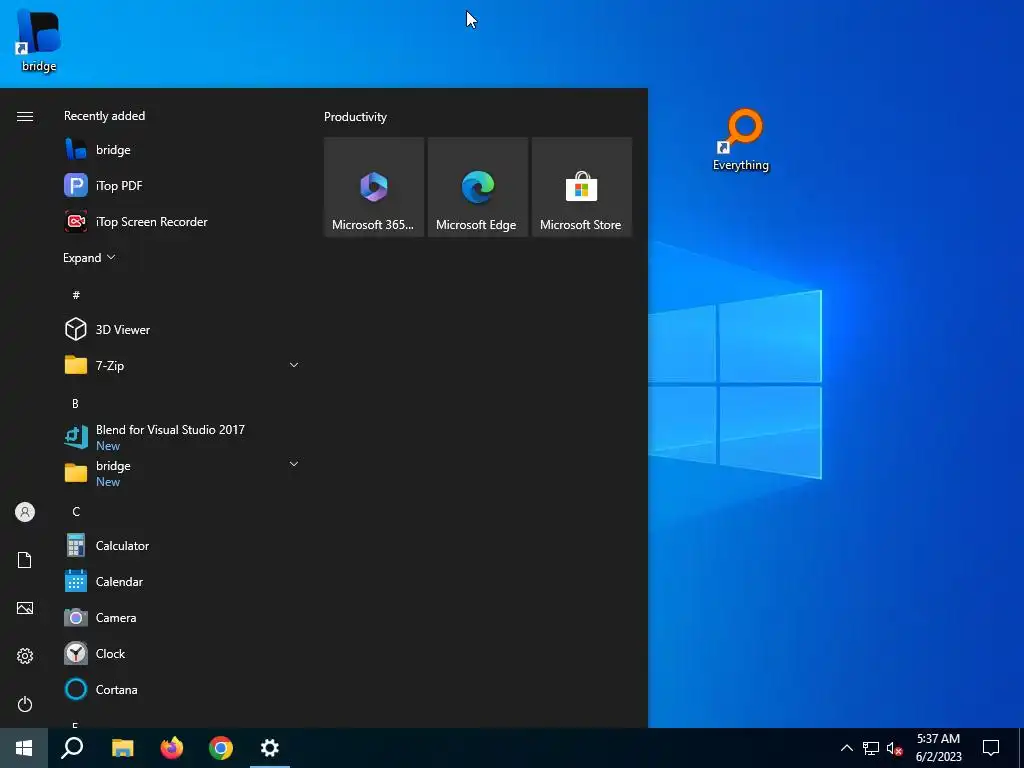Click the network tray icon
Screen dimensions: 1024x768
(x=871, y=748)
